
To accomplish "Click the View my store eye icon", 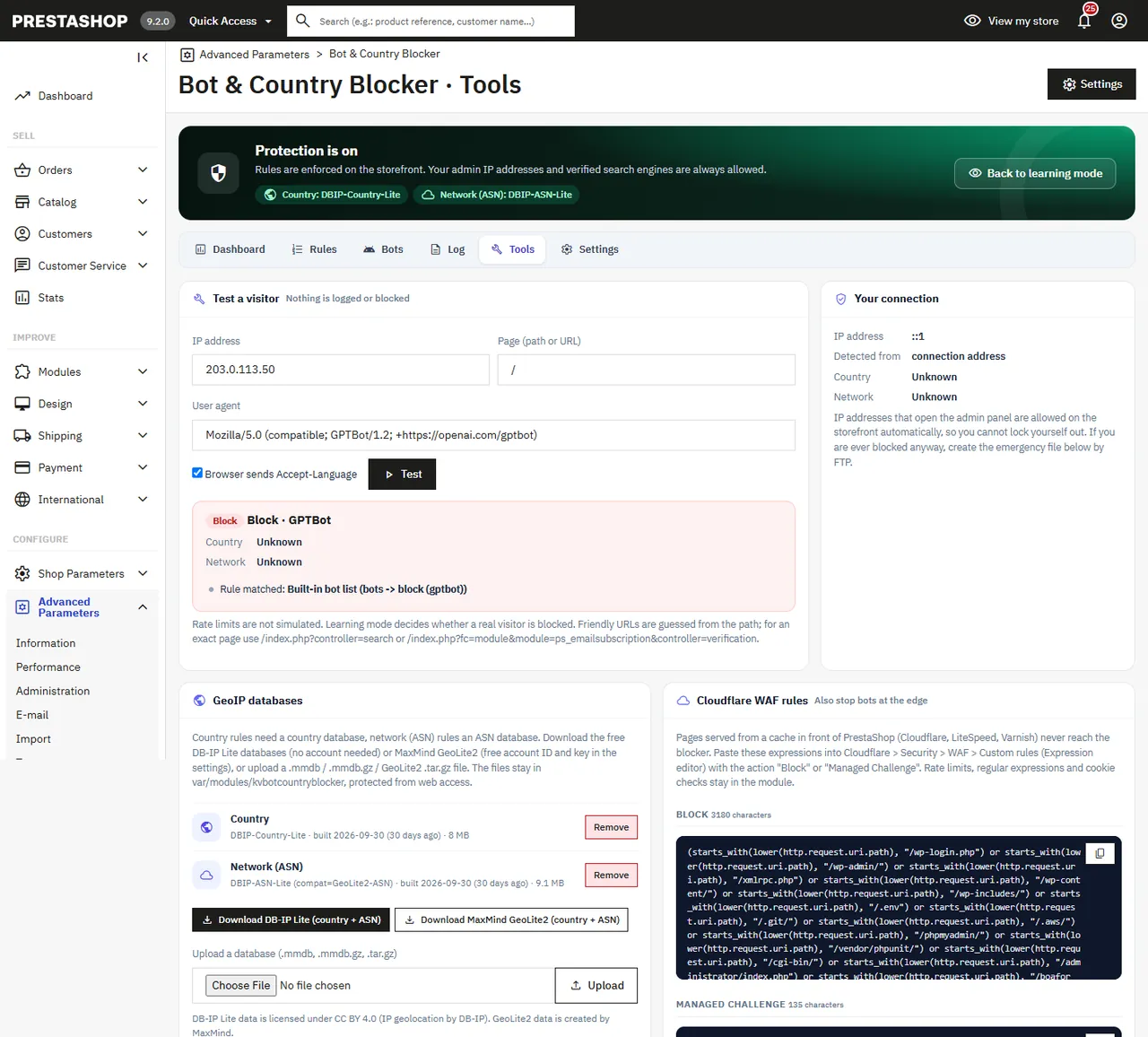I will (x=972, y=21).
